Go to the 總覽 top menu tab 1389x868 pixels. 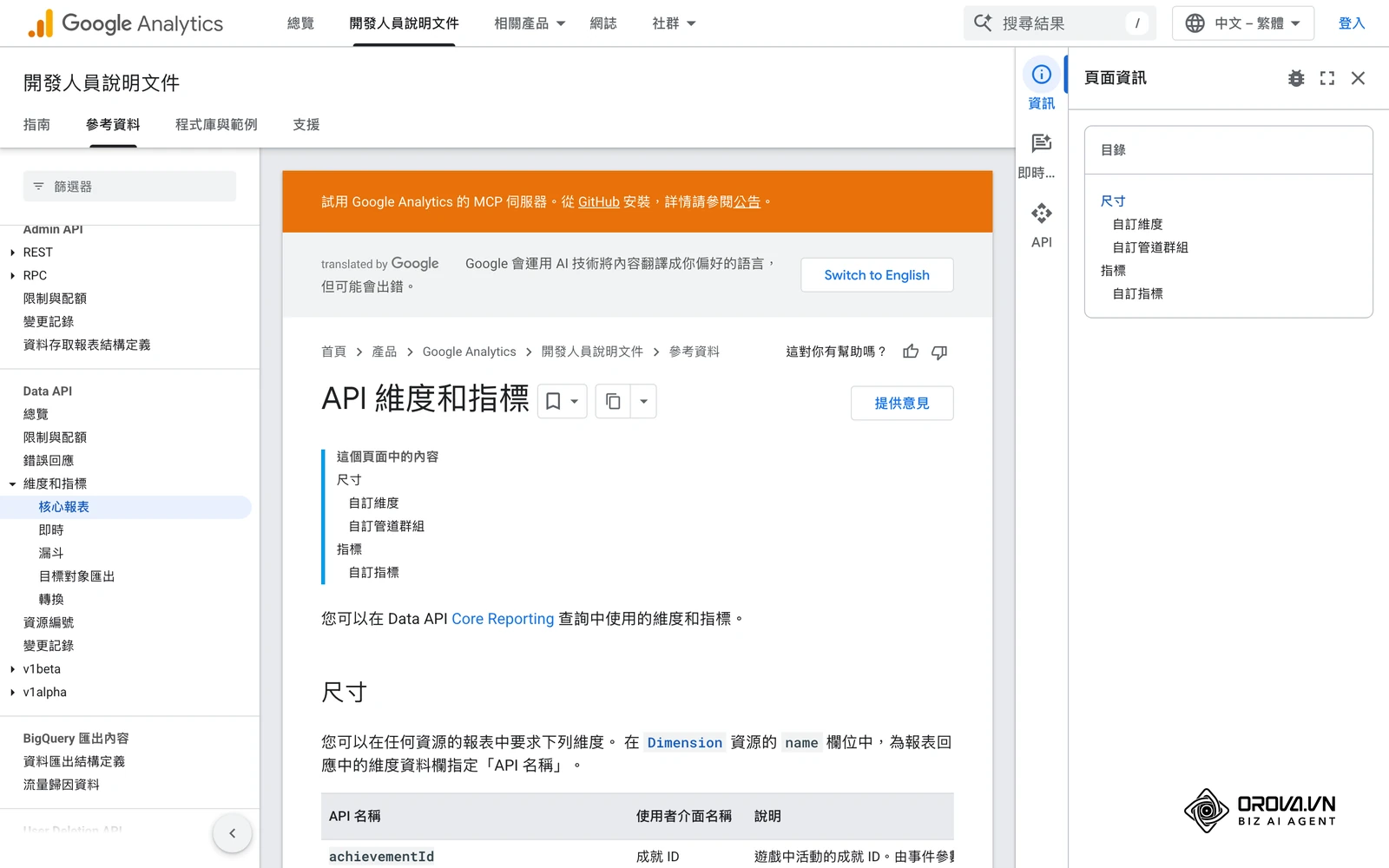click(x=300, y=23)
